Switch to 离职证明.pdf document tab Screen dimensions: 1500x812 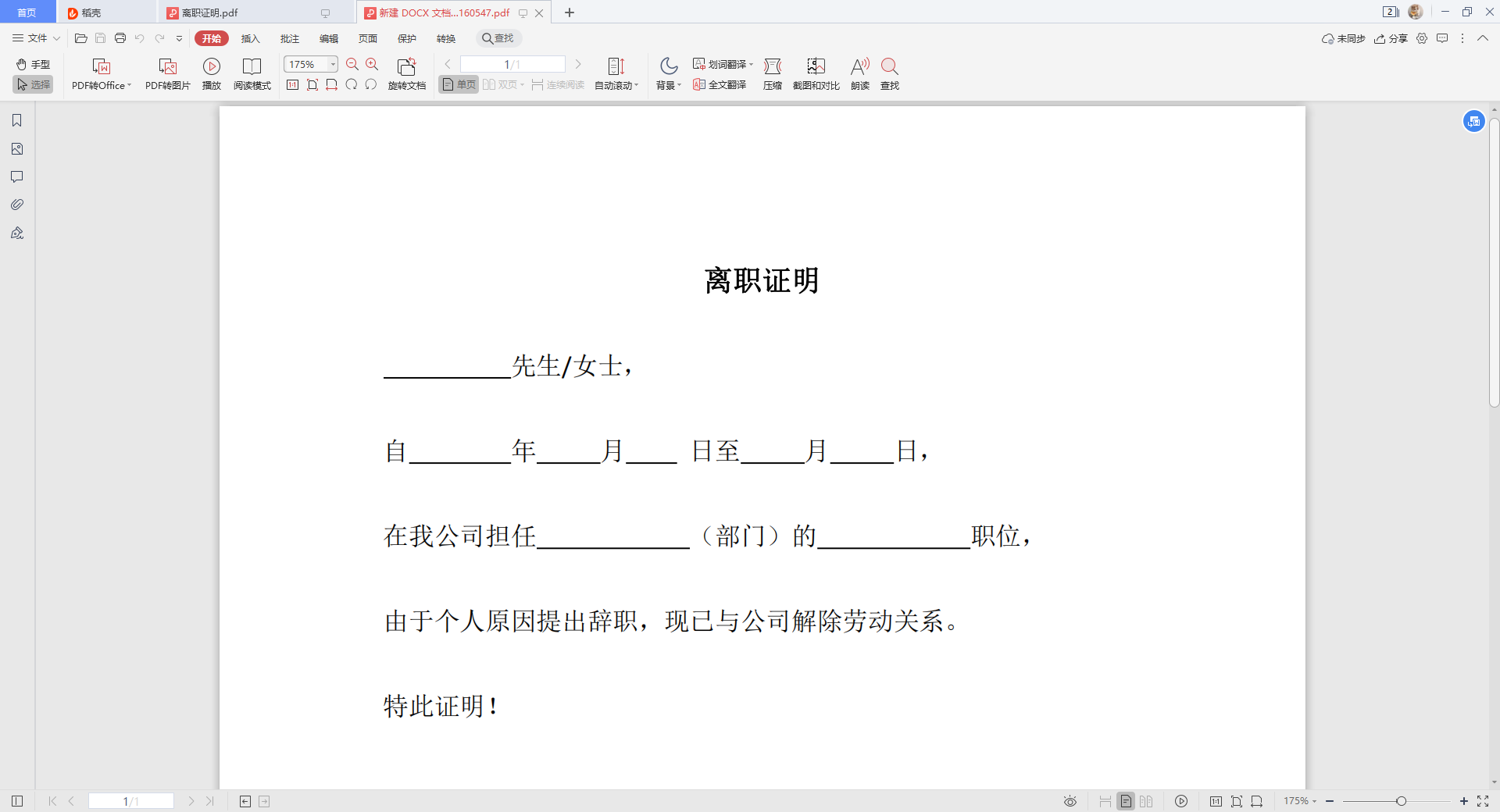tap(209, 12)
